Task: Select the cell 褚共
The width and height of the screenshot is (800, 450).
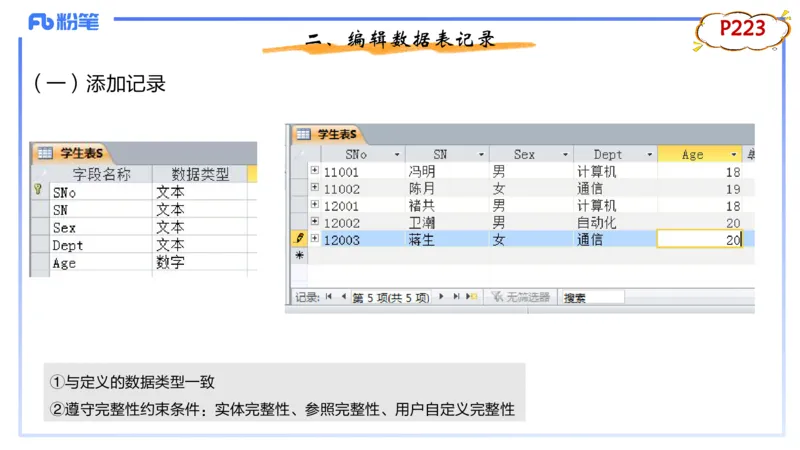Action: pyautogui.click(x=447, y=206)
